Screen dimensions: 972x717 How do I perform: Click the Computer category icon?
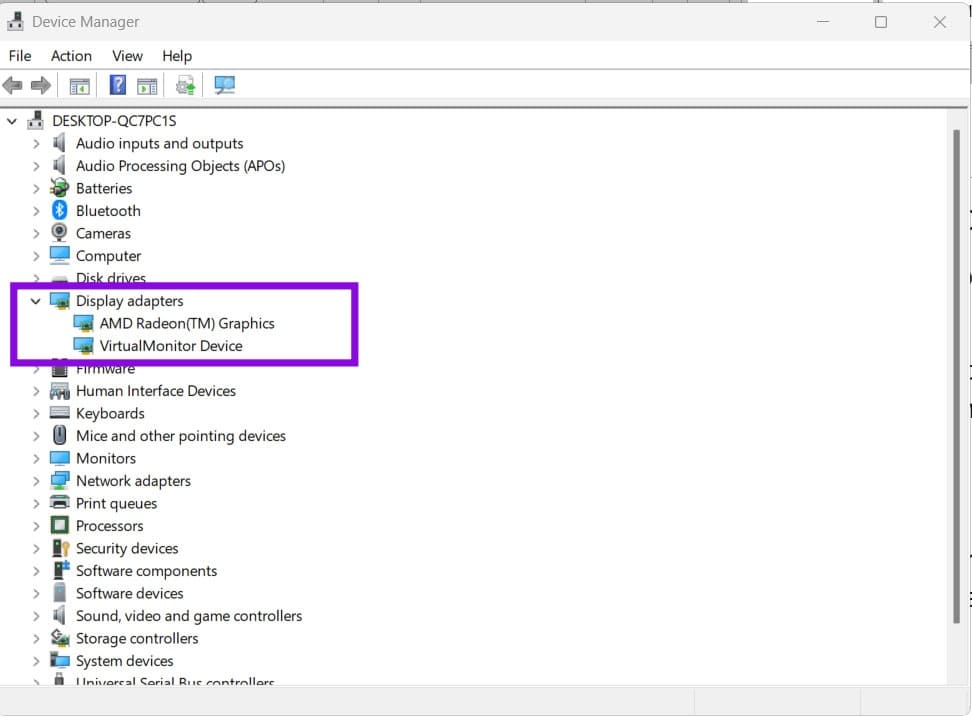tap(60, 255)
